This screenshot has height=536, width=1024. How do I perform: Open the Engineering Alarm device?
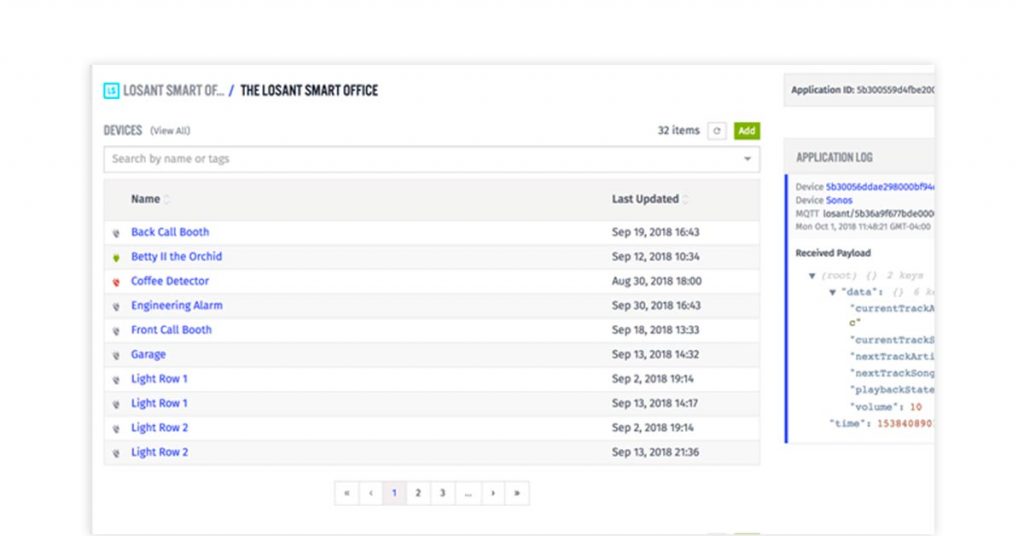pyautogui.click(x=177, y=306)
